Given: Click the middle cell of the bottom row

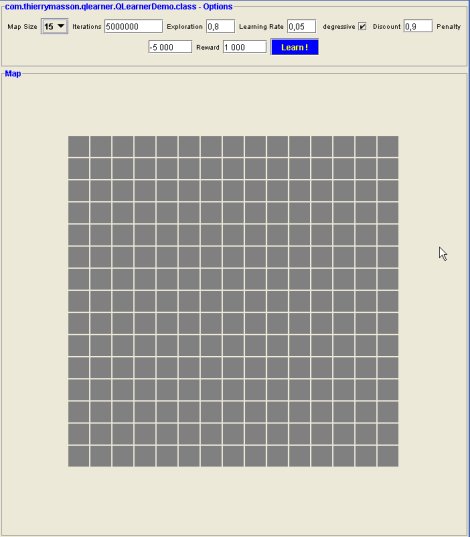Looking at the screenshot, I should coord(233,456).
